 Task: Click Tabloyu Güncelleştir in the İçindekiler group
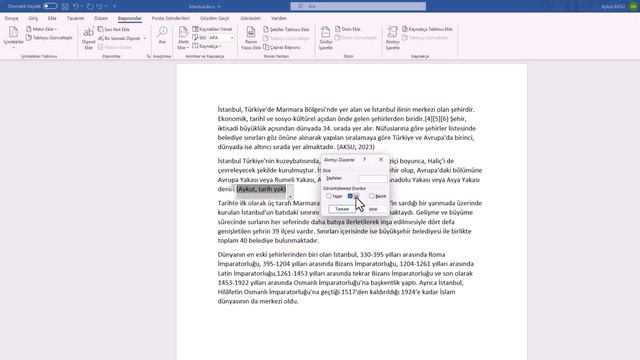(49, 38)
